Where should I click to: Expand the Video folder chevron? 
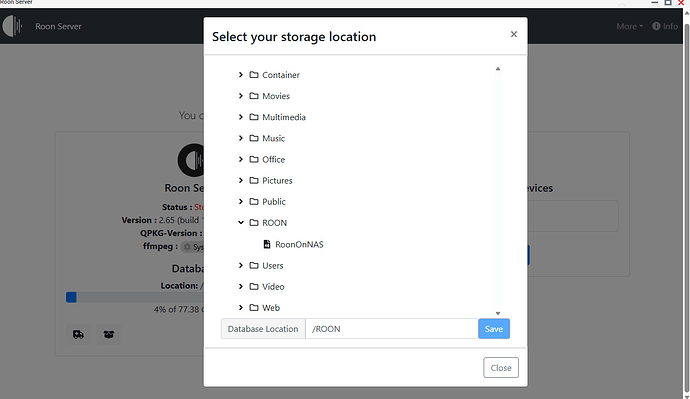pyautogui.click(x=241, y=286)
